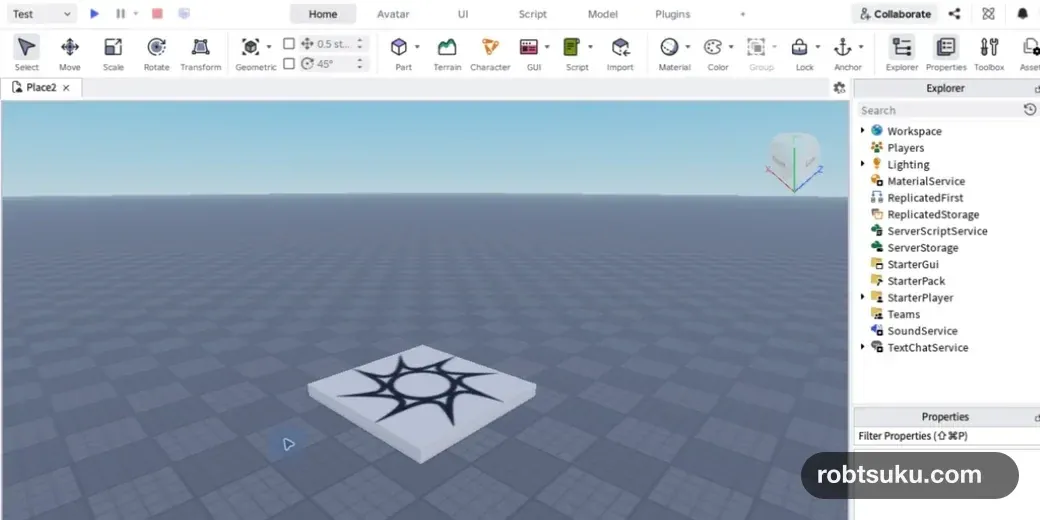Switch to the Plugins tab
Viewport: 1040px width, 520px height.
(x=673, y=14)
